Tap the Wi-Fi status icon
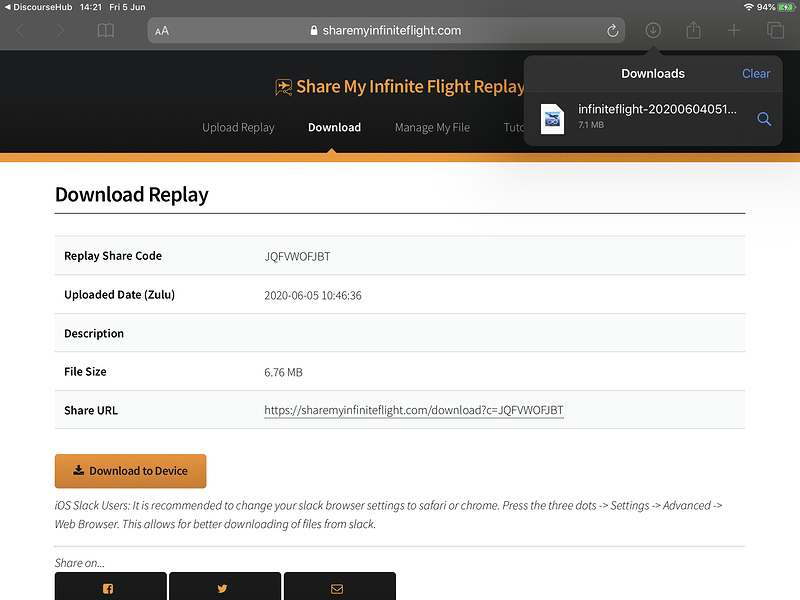Viewport: 800px width, 600px height. tap(748, 7)
